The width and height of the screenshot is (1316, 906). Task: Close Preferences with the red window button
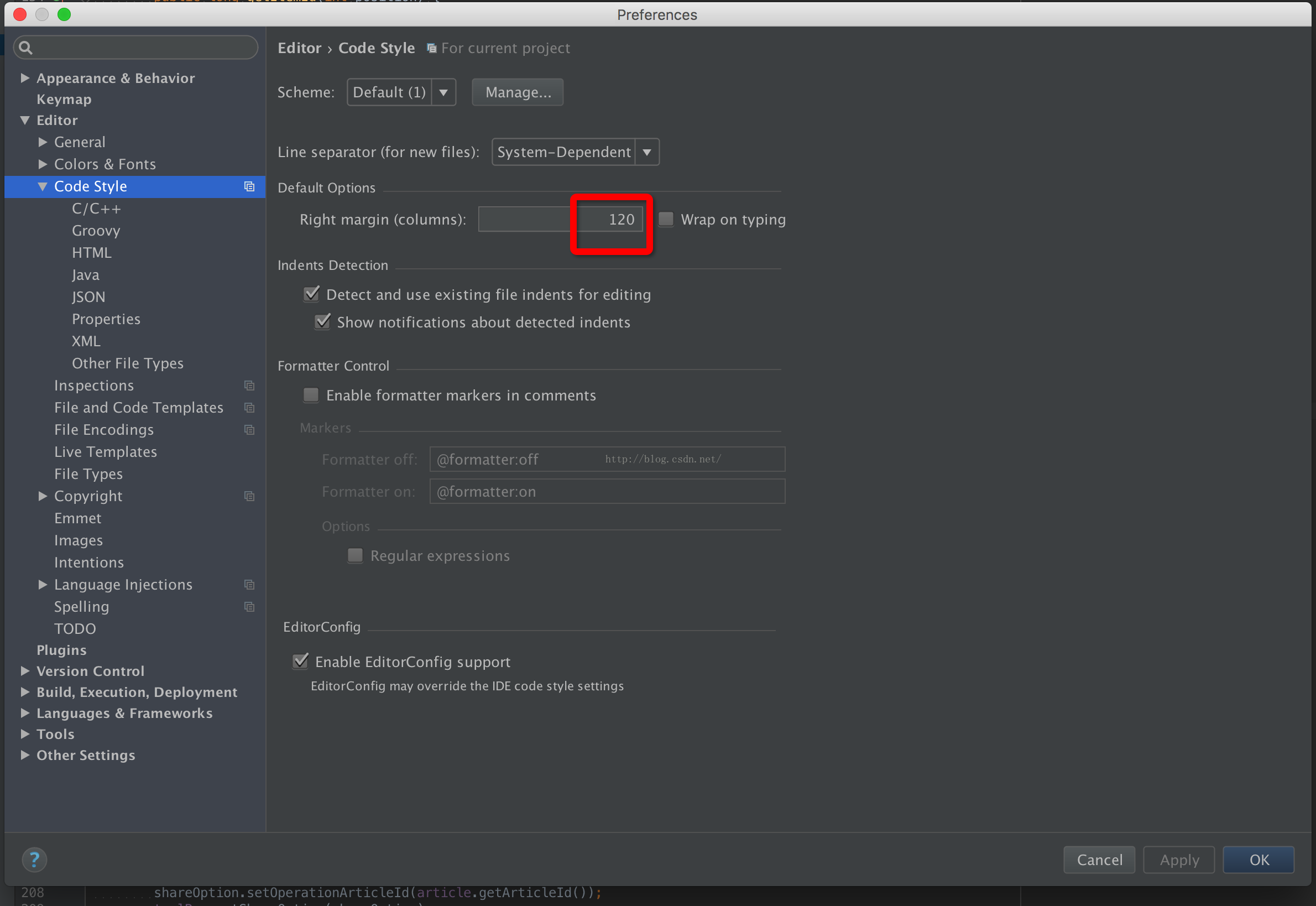pos(20,15)
